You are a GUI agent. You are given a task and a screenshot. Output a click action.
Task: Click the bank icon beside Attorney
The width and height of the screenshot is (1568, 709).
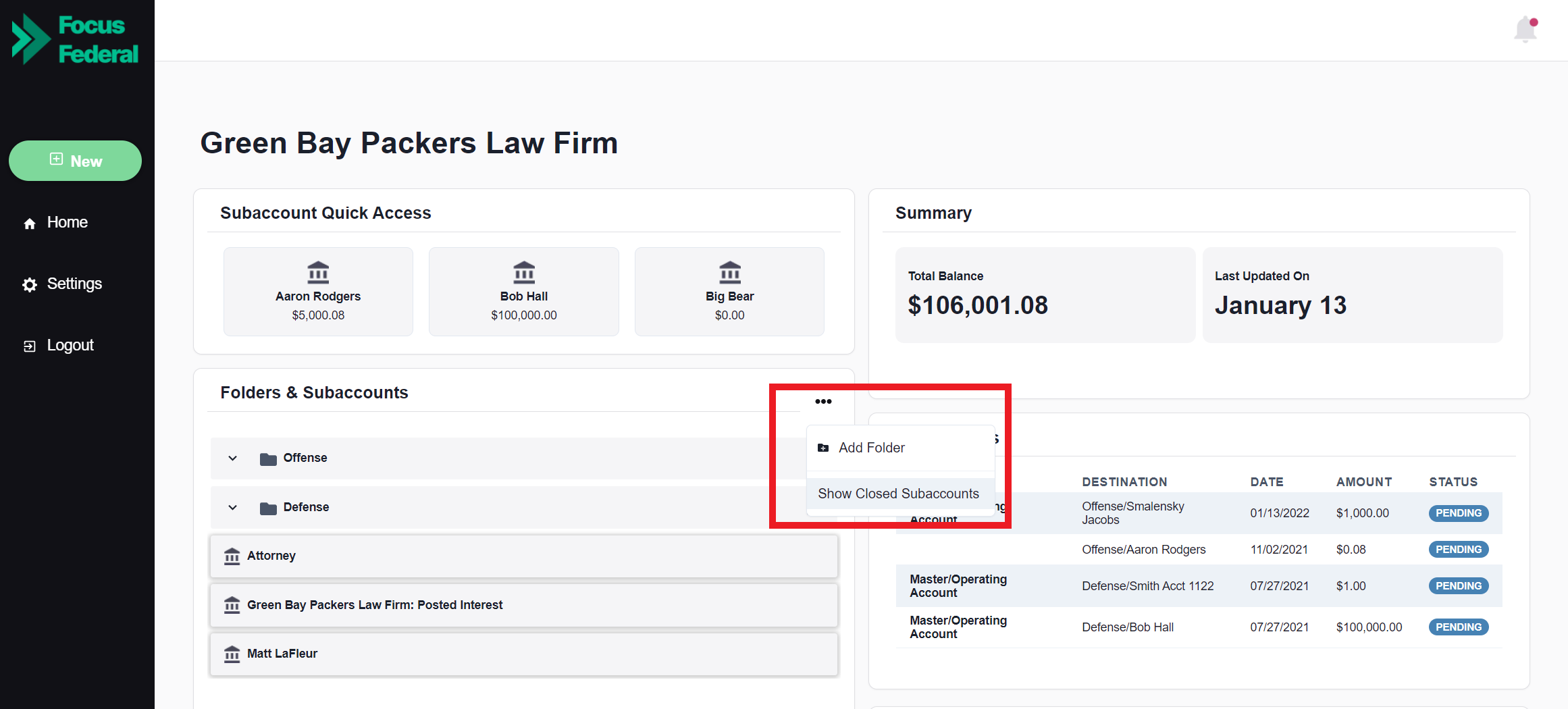click(232, 556)
